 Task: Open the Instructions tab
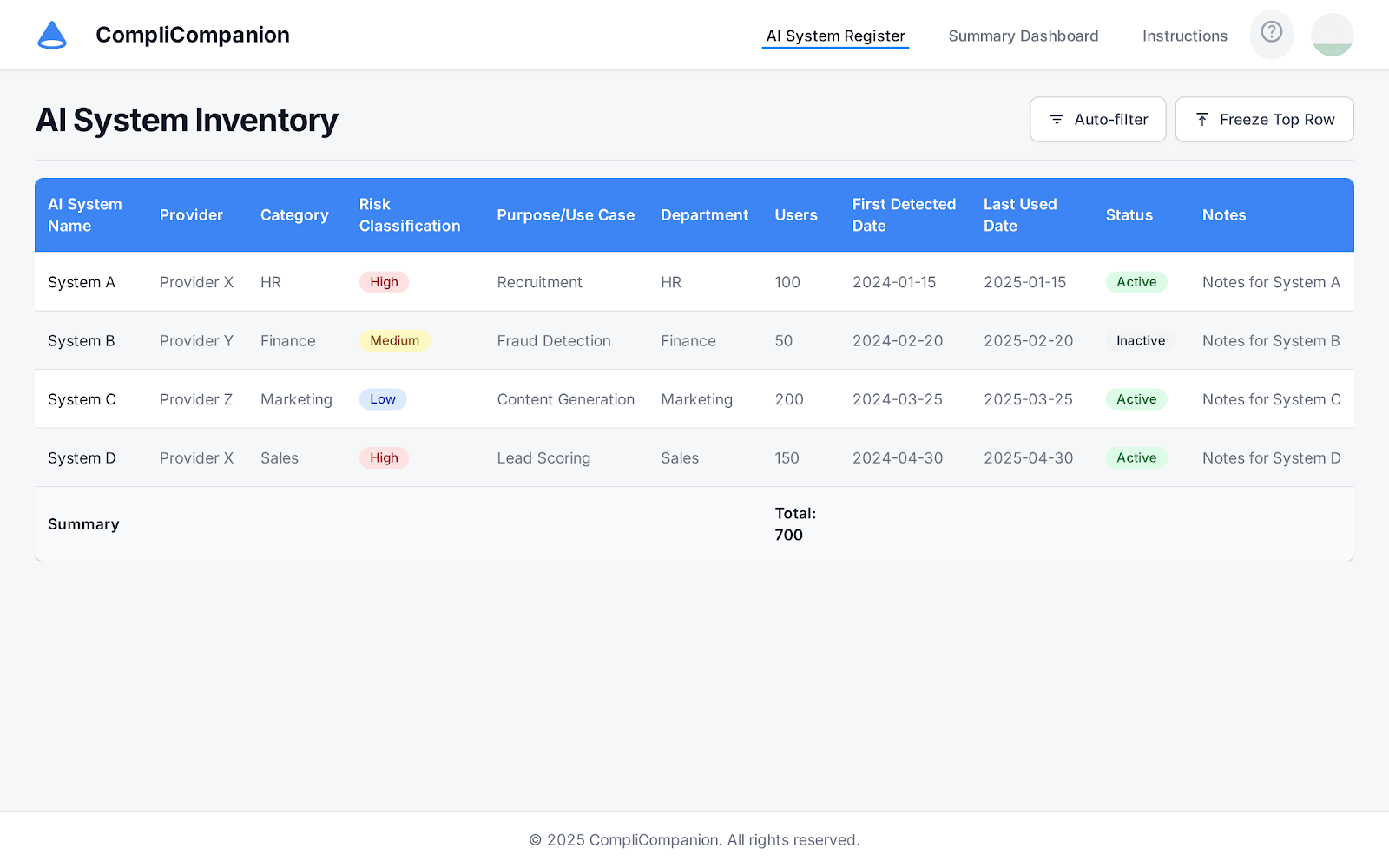(x=1184, y=36)
